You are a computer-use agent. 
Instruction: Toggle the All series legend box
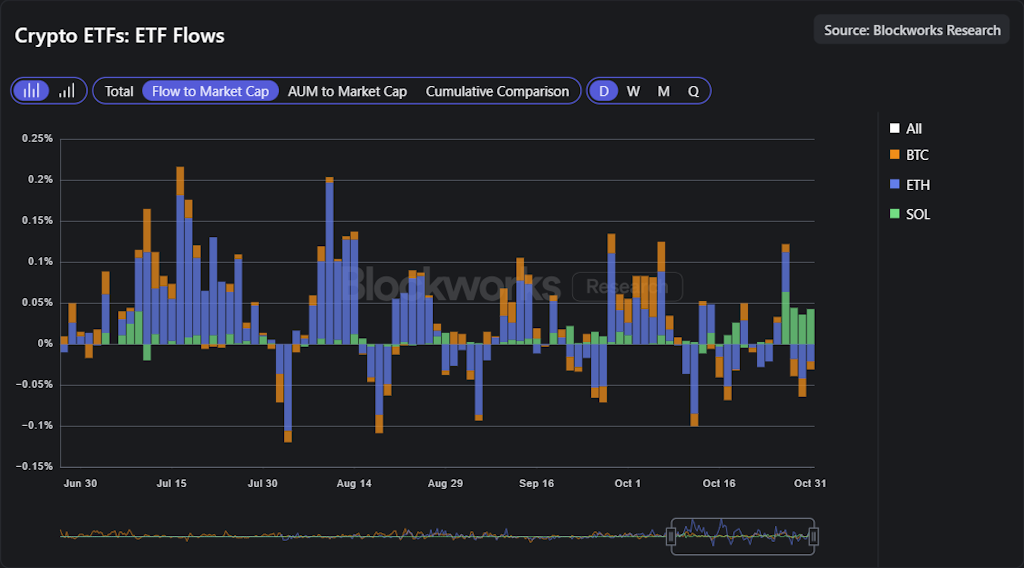(x=894, y=129)
